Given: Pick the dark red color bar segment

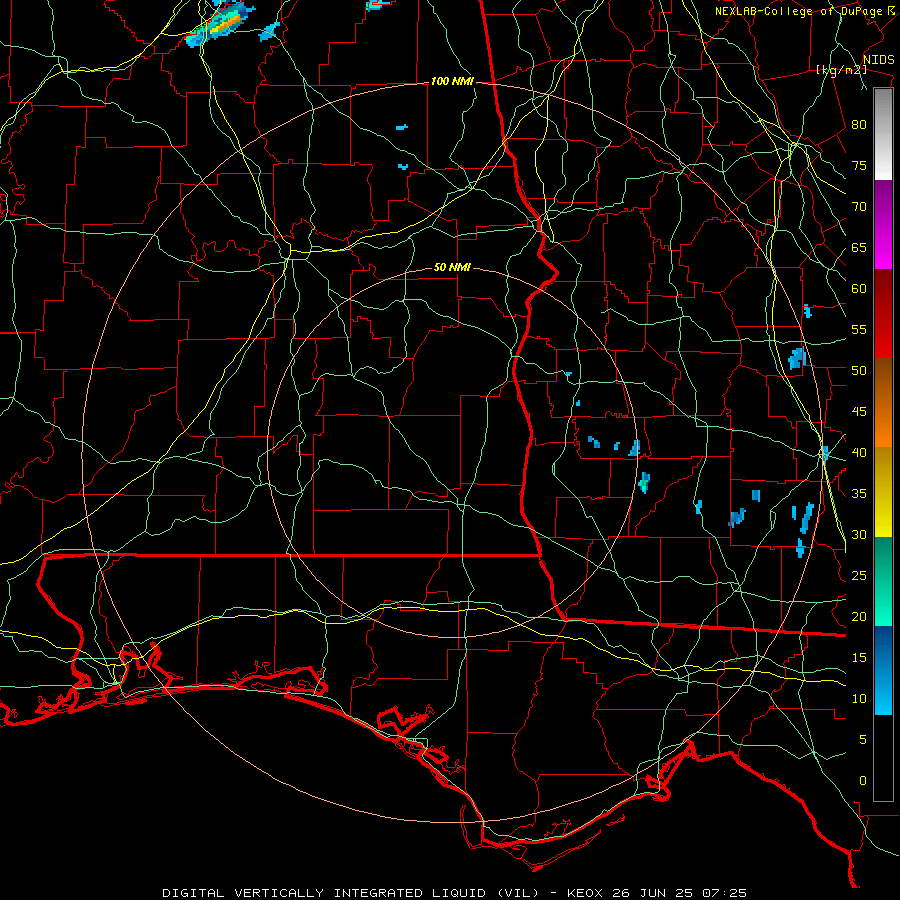Looking at the screenshot, I should click(883, 314).
